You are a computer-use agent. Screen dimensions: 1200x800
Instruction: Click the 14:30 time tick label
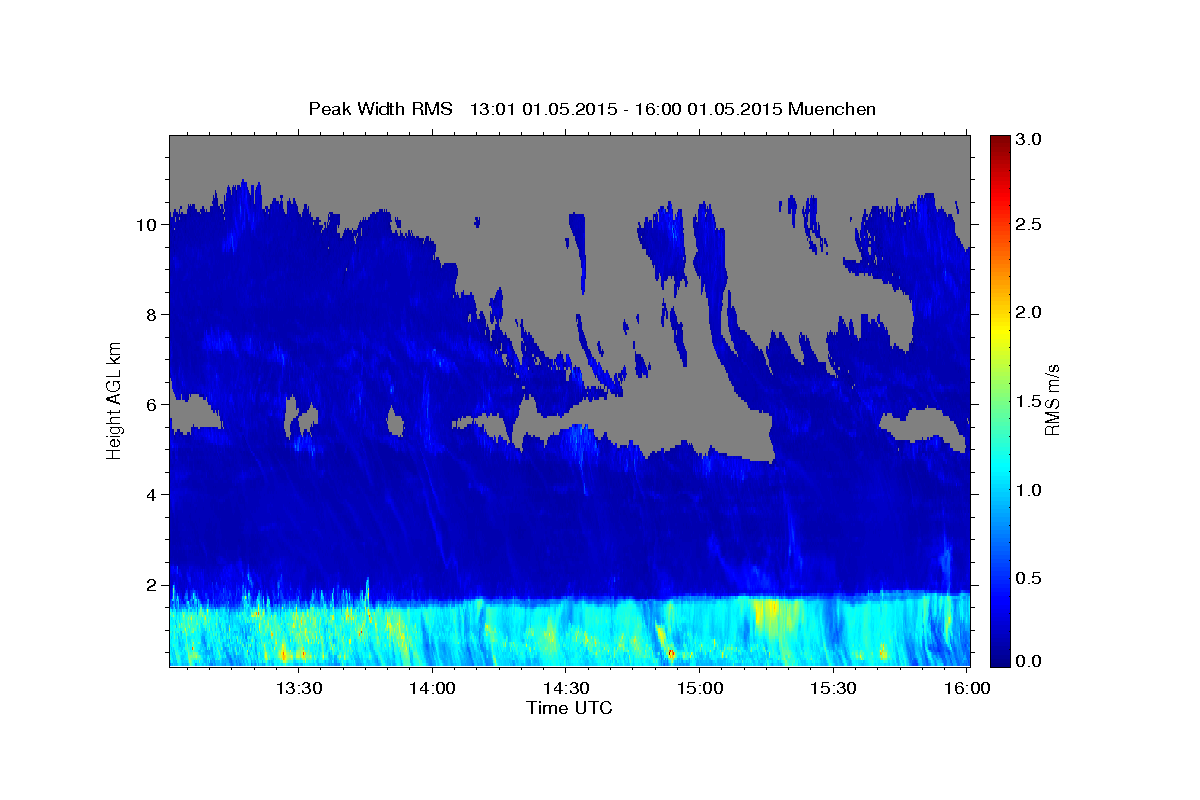click(566, 688)
